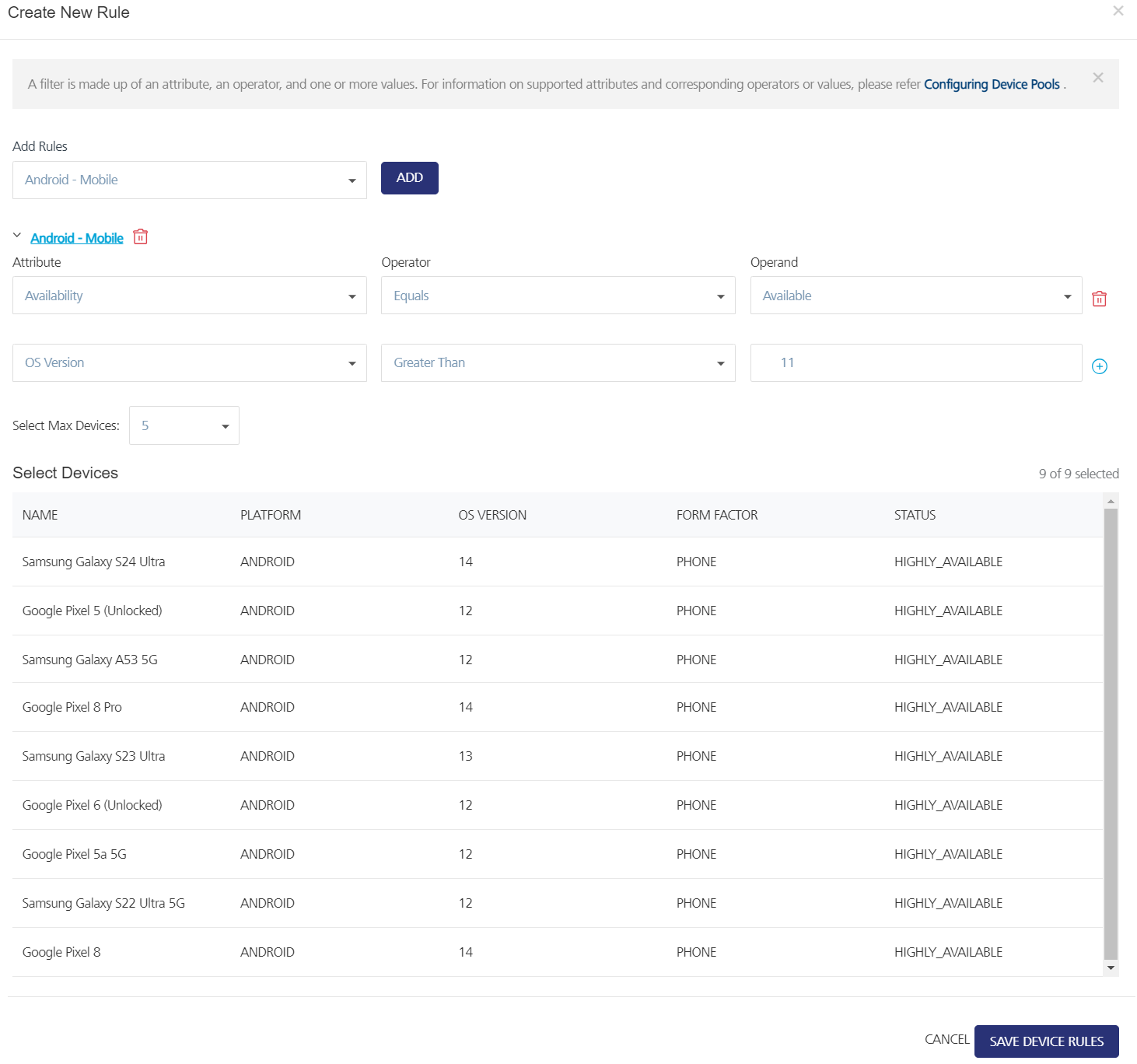Screen dimensions: 1137x1064
Task: Open the Select Max Devices dropdown
Action: click(184, 426)
